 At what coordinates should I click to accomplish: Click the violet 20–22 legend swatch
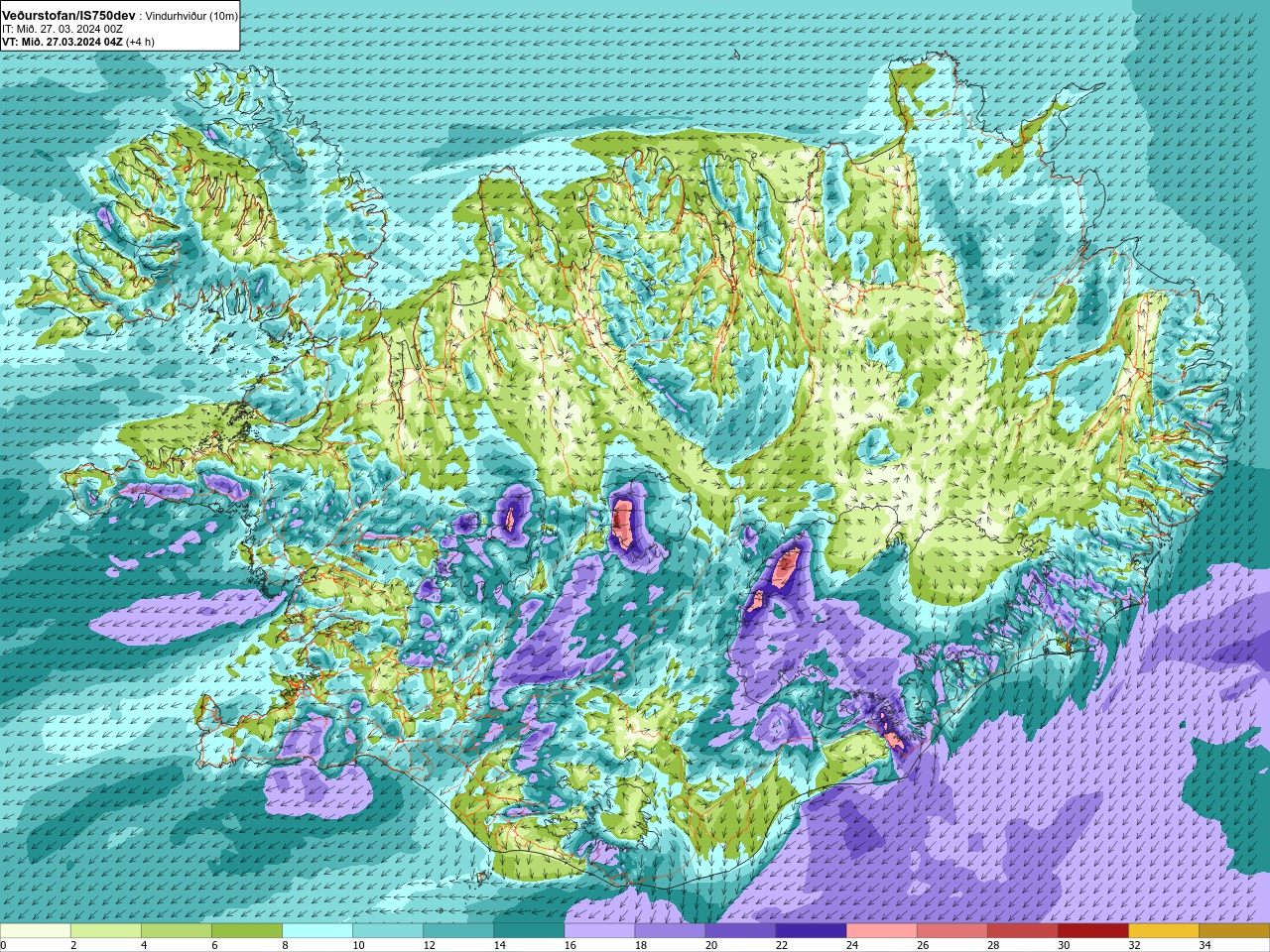(x=740, y=931)
